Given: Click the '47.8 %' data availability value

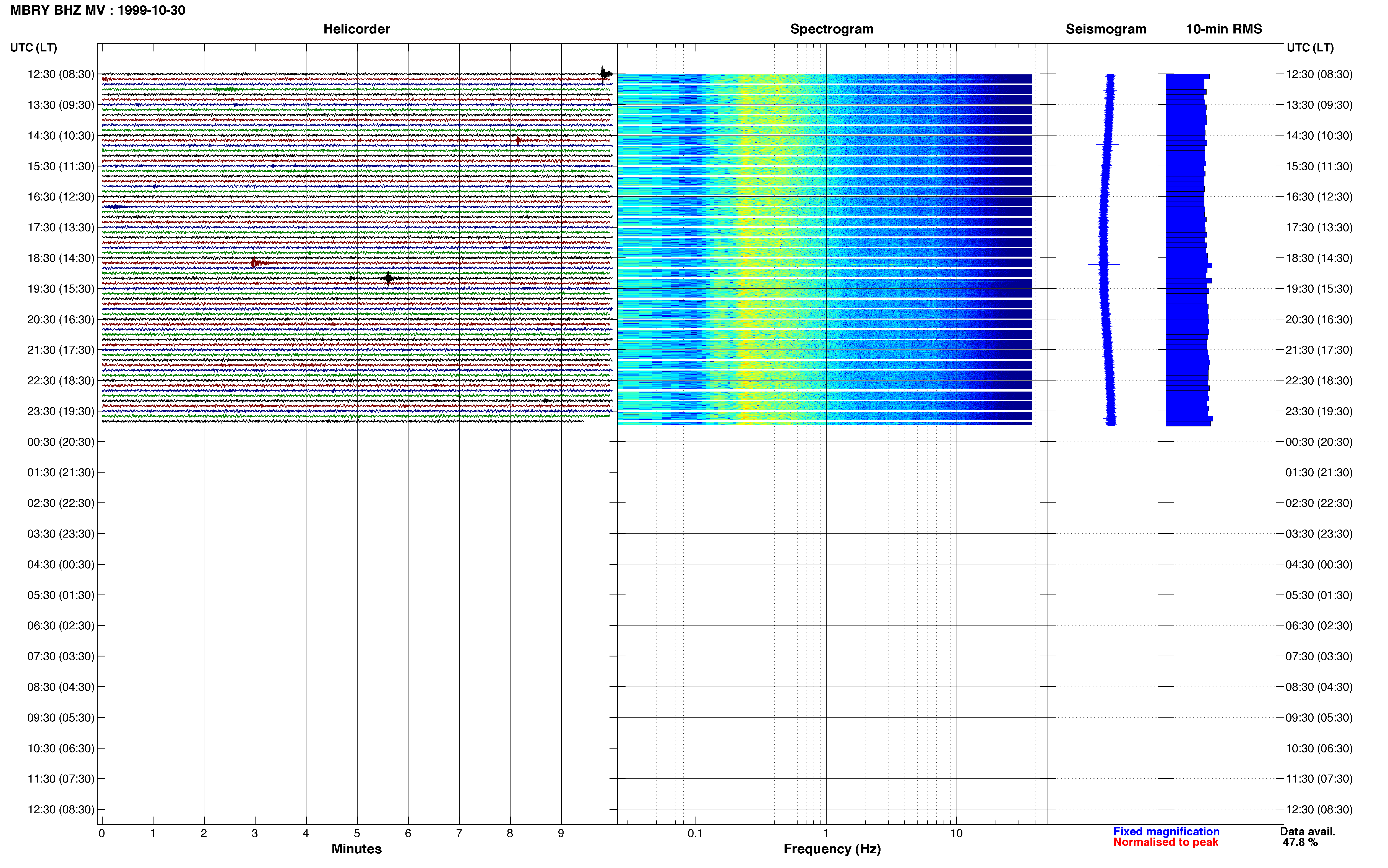Looking at the screenshot, I should coord(1300,842).
